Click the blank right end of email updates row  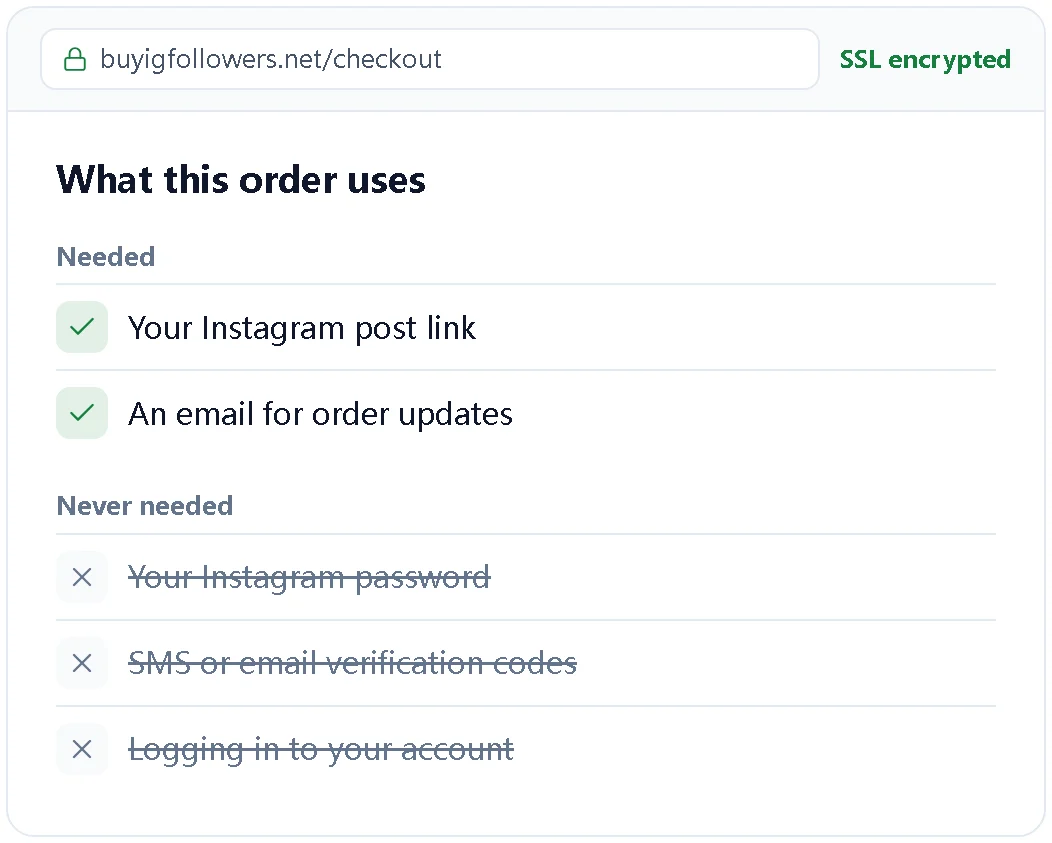(755, 413)
